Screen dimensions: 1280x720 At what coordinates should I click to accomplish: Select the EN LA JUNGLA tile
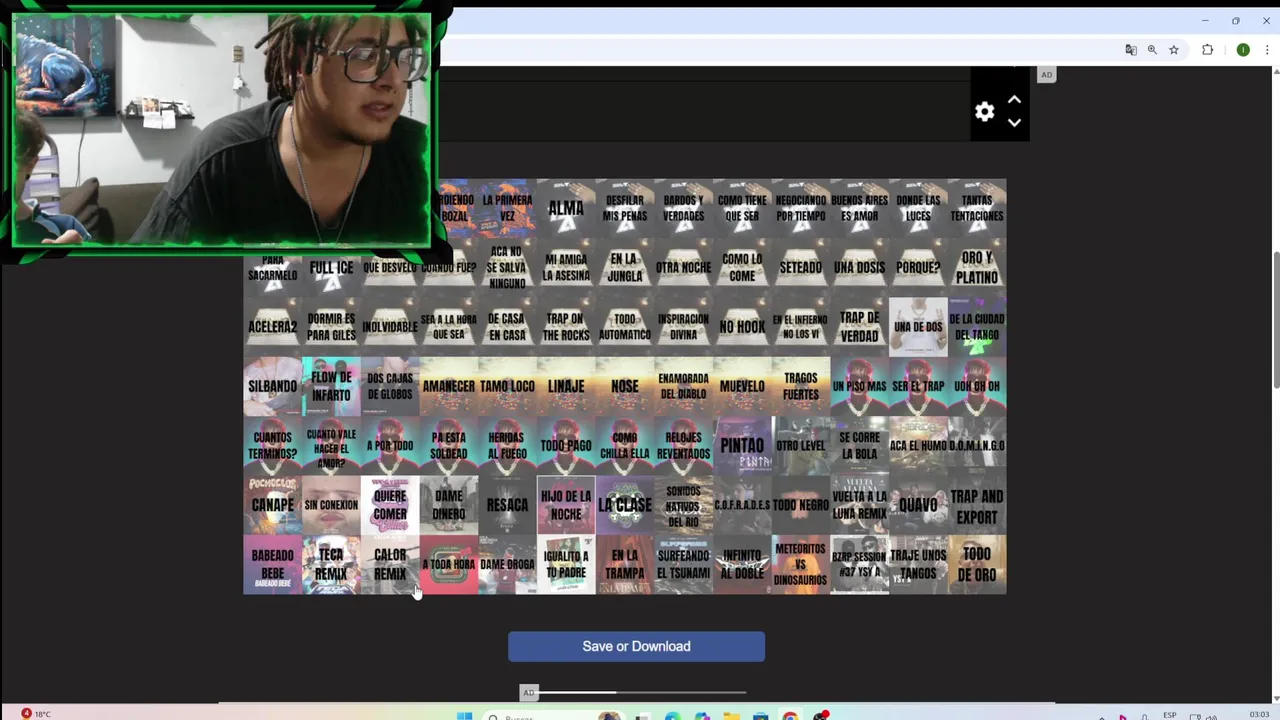point(625,267)
